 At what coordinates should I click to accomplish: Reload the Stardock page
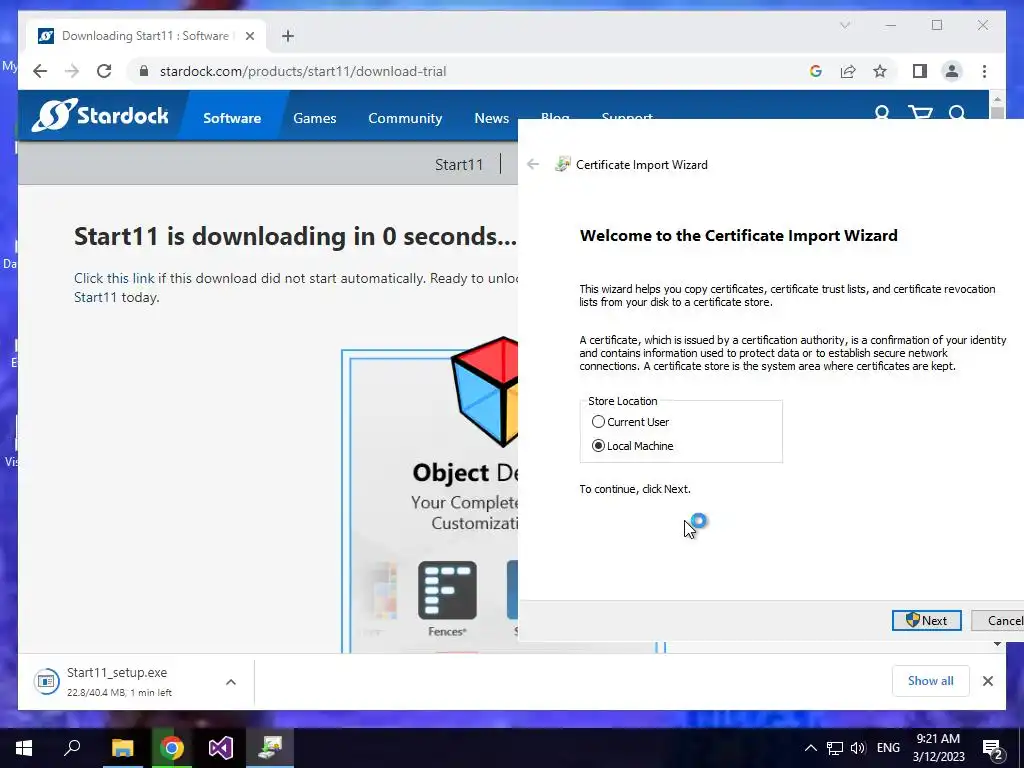coord(104,71)
